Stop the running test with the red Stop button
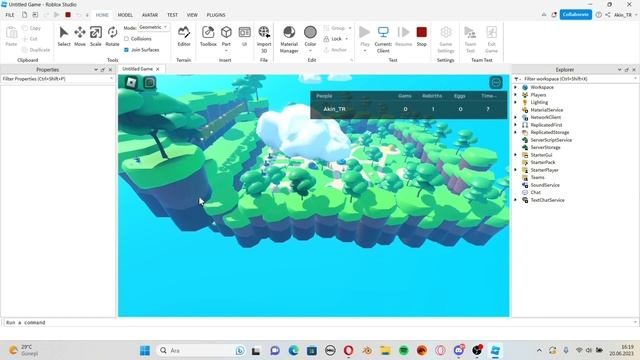Viewport: 640px width, 360px height. 421,36
